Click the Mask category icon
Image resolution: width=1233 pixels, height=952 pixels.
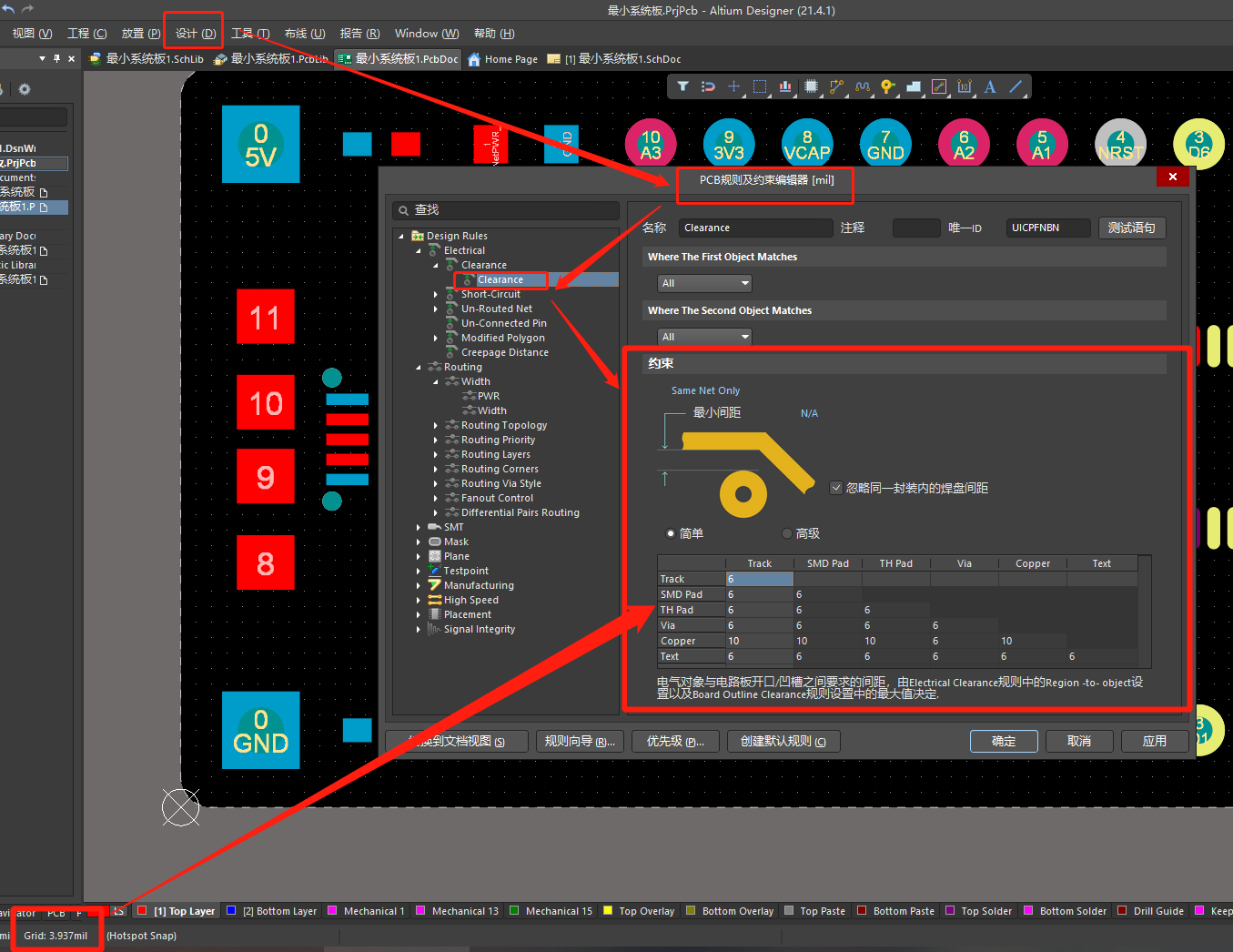[x=435, y=542]
